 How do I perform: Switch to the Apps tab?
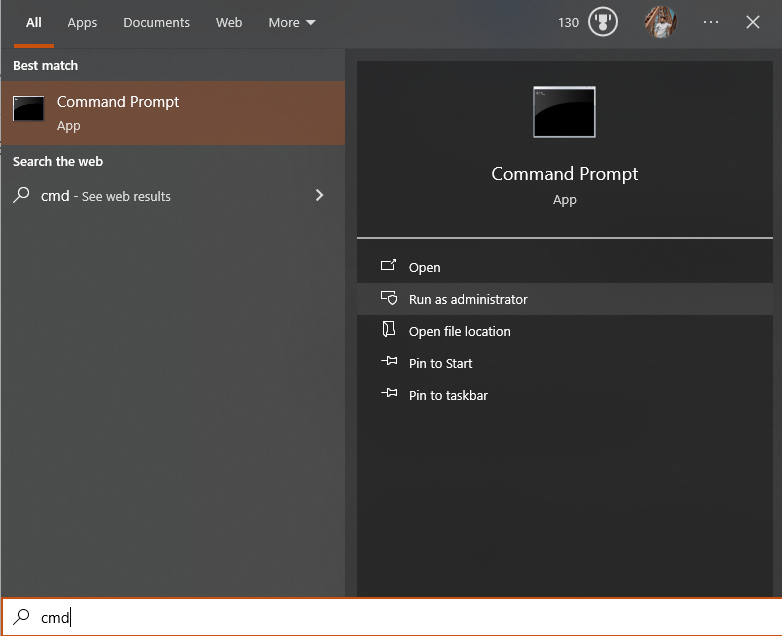(82, 23)
